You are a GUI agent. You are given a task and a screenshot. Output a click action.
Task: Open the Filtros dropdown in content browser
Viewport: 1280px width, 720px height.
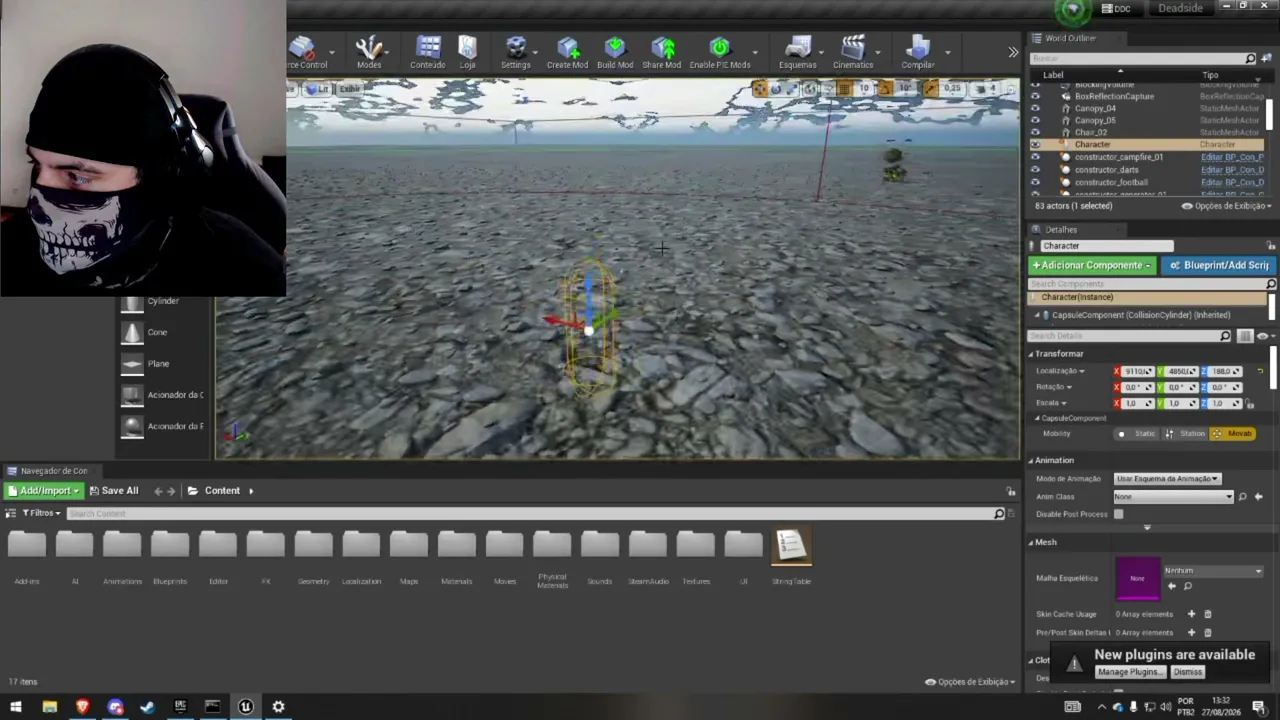coord(40,513)
